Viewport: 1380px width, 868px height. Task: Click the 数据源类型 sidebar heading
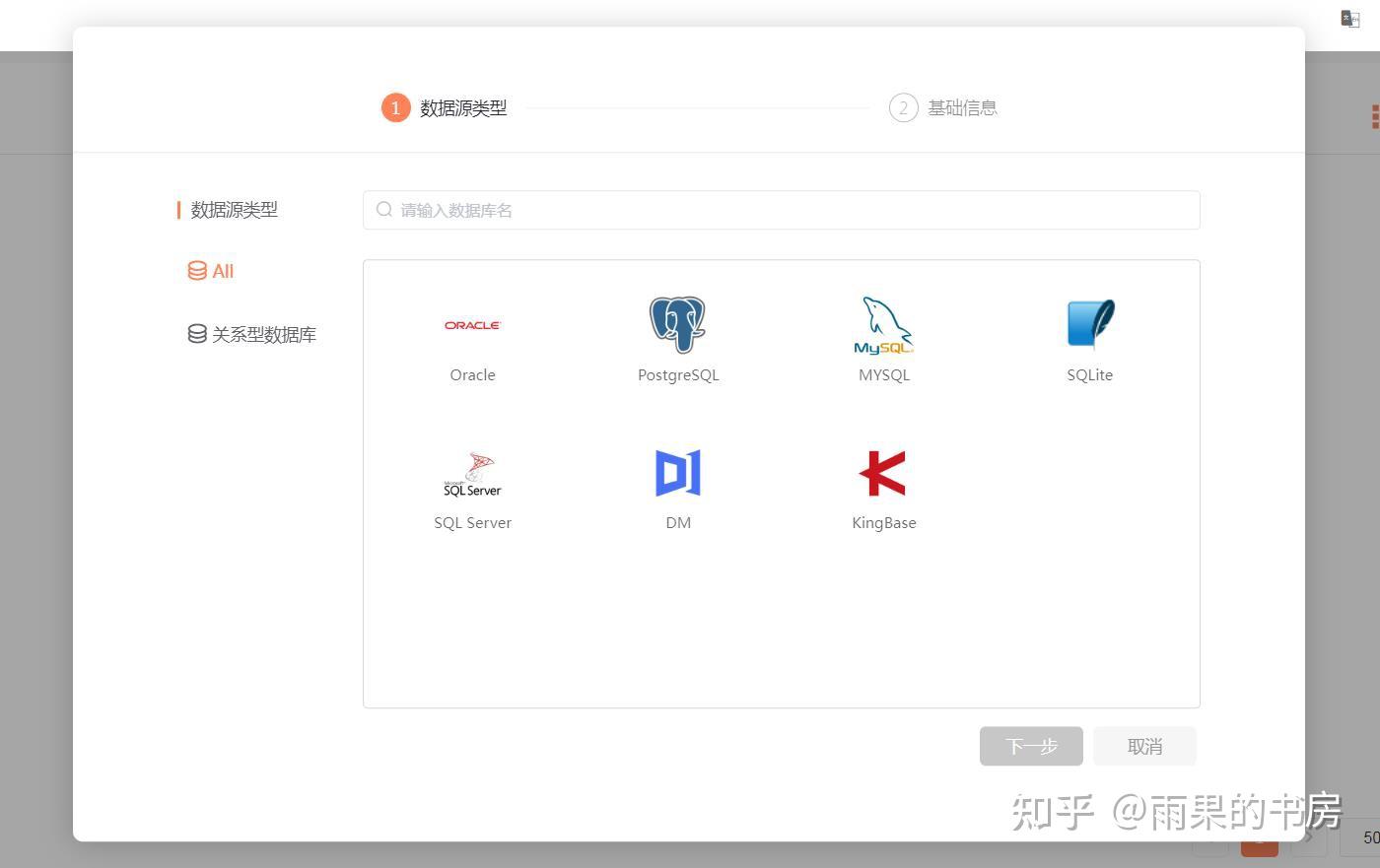pyautogui.click(x=234, y=210)
